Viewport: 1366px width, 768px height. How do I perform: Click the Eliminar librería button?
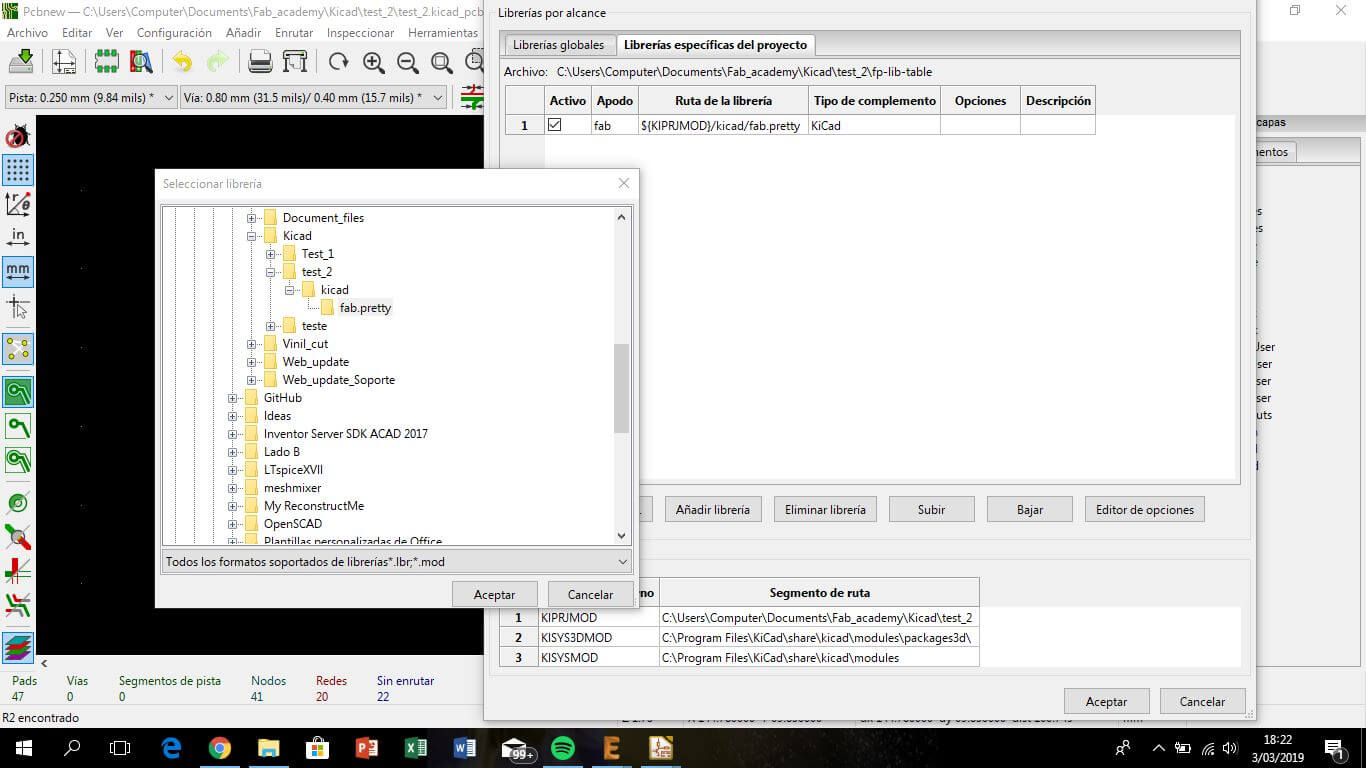pyautogui.click(x=826, y=509)
